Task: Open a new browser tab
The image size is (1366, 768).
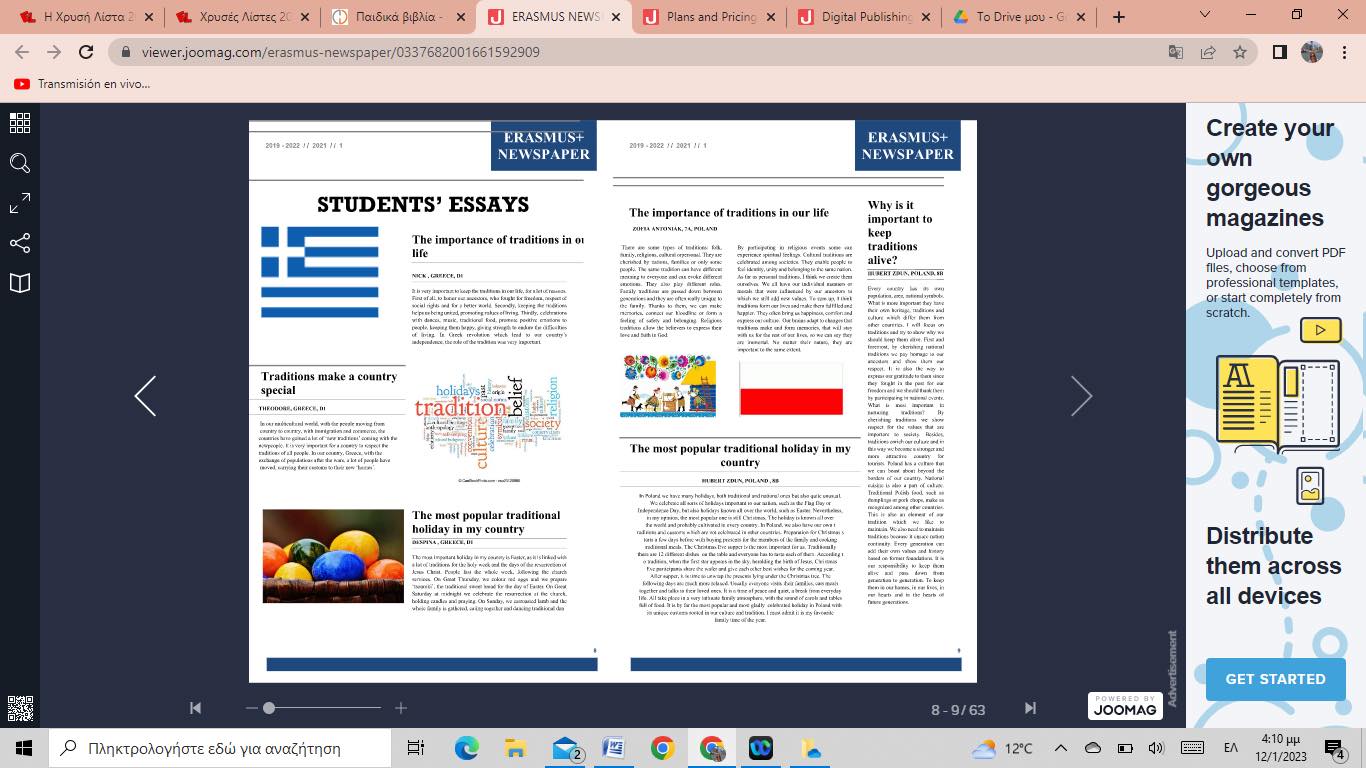Action: pos(1119,17)
